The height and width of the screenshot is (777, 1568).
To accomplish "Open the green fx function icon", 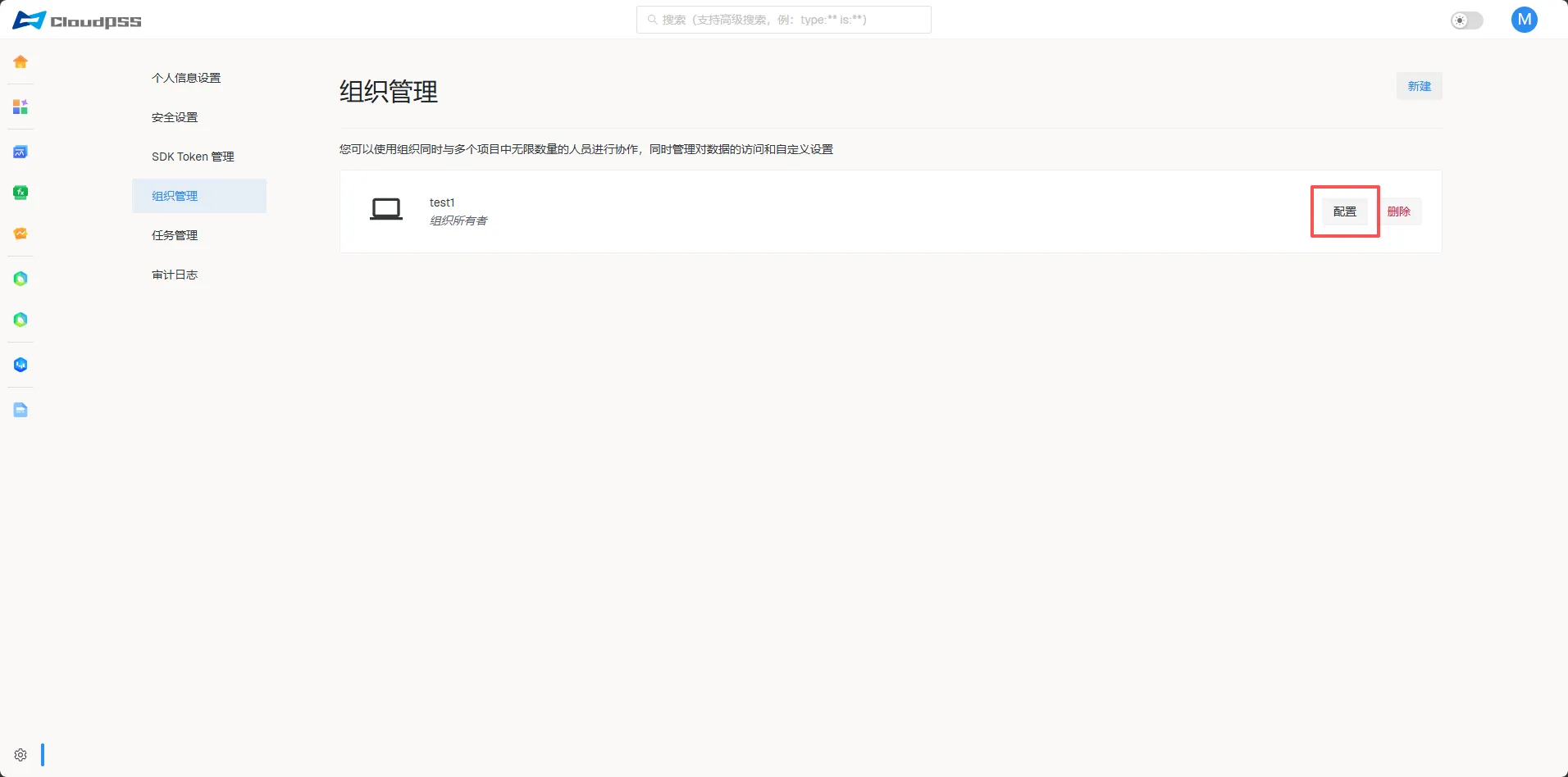I will pyautogui.click(x=21, y=193).
